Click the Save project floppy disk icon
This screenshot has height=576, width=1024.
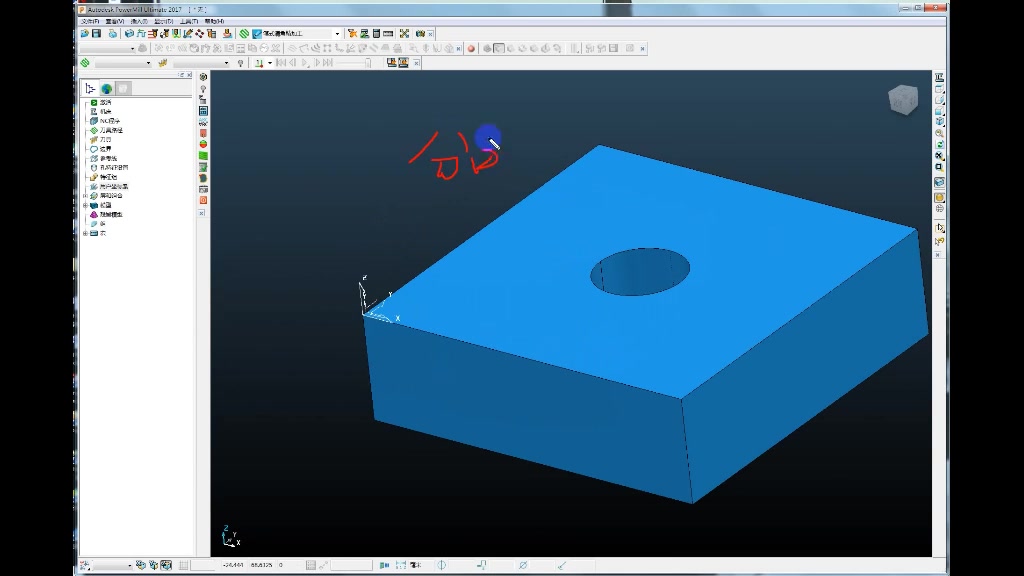point(97,33)
